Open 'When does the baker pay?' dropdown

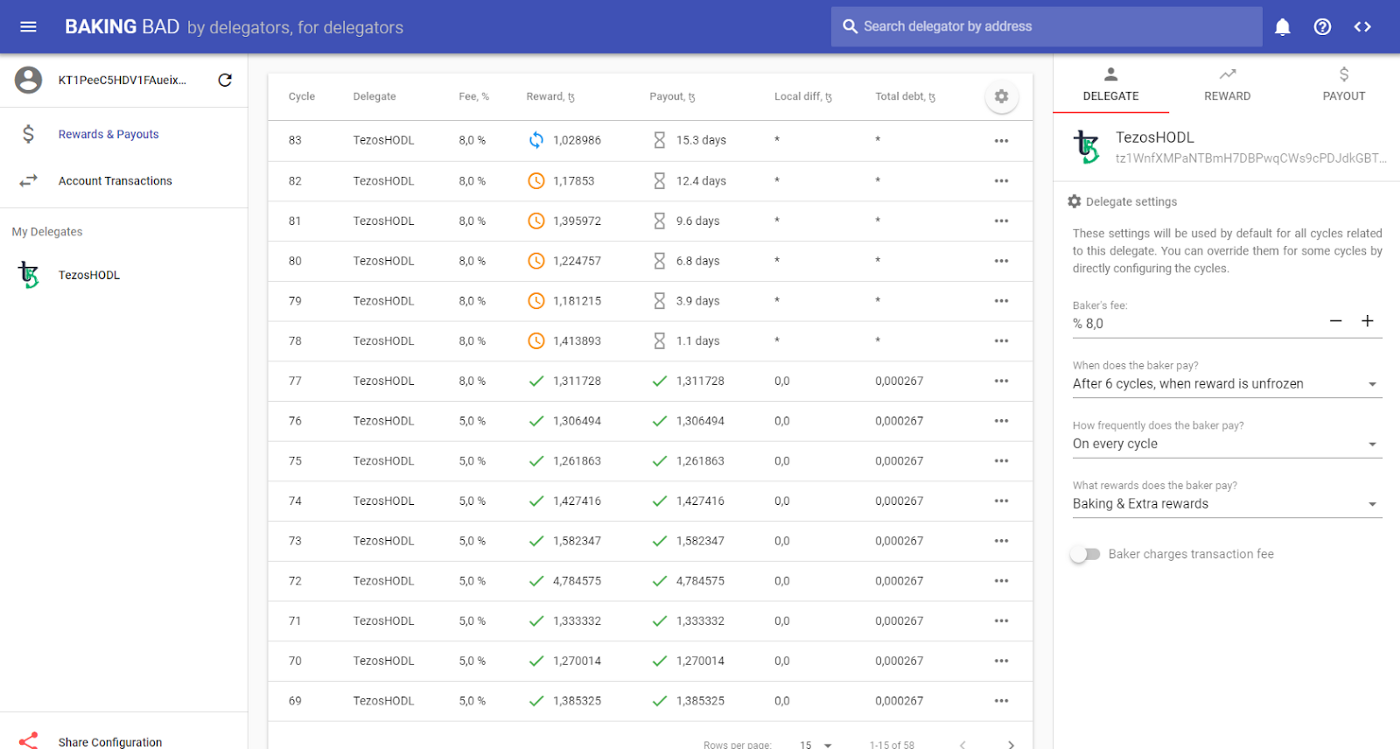1227,384
